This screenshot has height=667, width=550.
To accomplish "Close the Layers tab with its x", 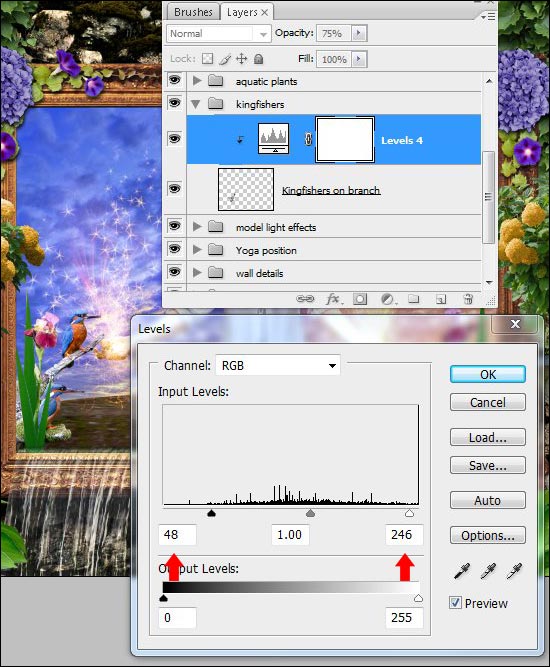I will (x=265, y=13).
